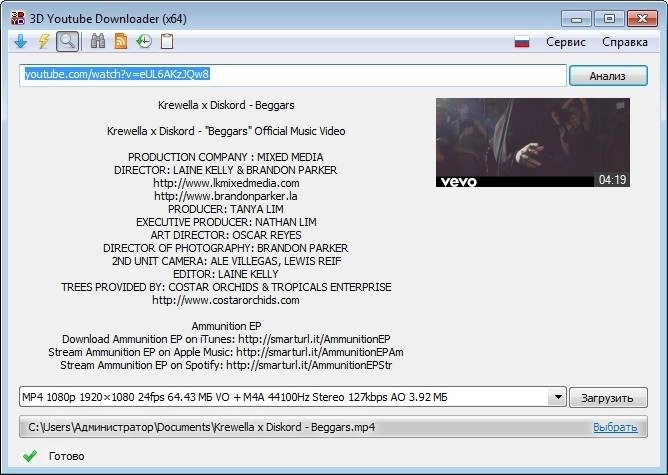
Task: Toggle the magnifier analysis mode icon
Action: click(67, 42)
